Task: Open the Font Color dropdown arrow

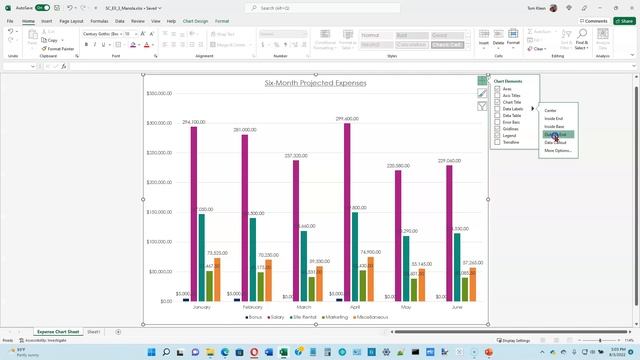Action: [x=153, y=44]
